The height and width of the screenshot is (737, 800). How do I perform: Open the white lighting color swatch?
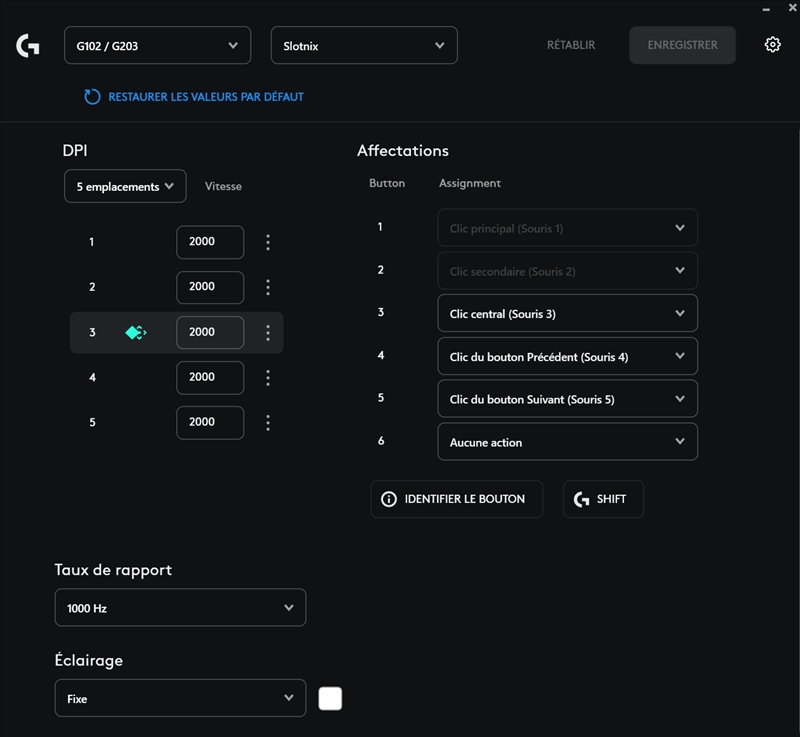pos(330,698)
